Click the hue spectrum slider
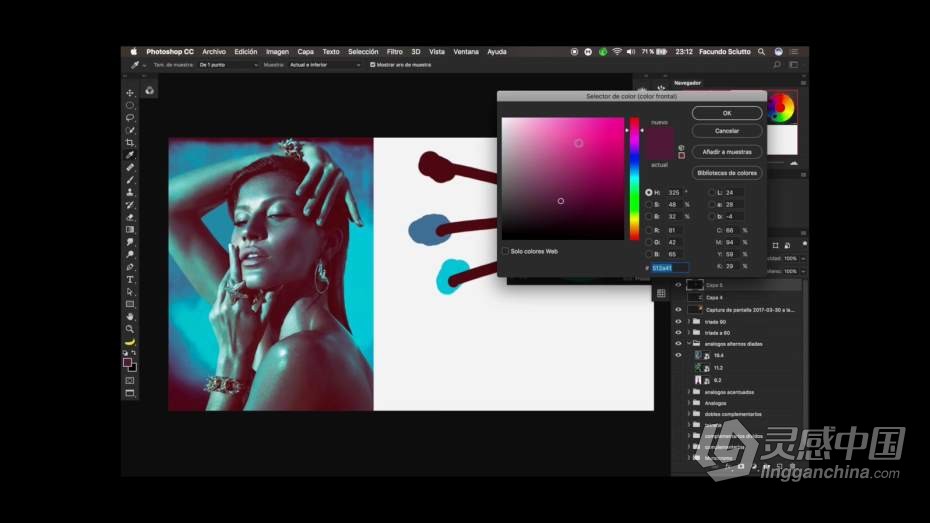 point(634,178)
